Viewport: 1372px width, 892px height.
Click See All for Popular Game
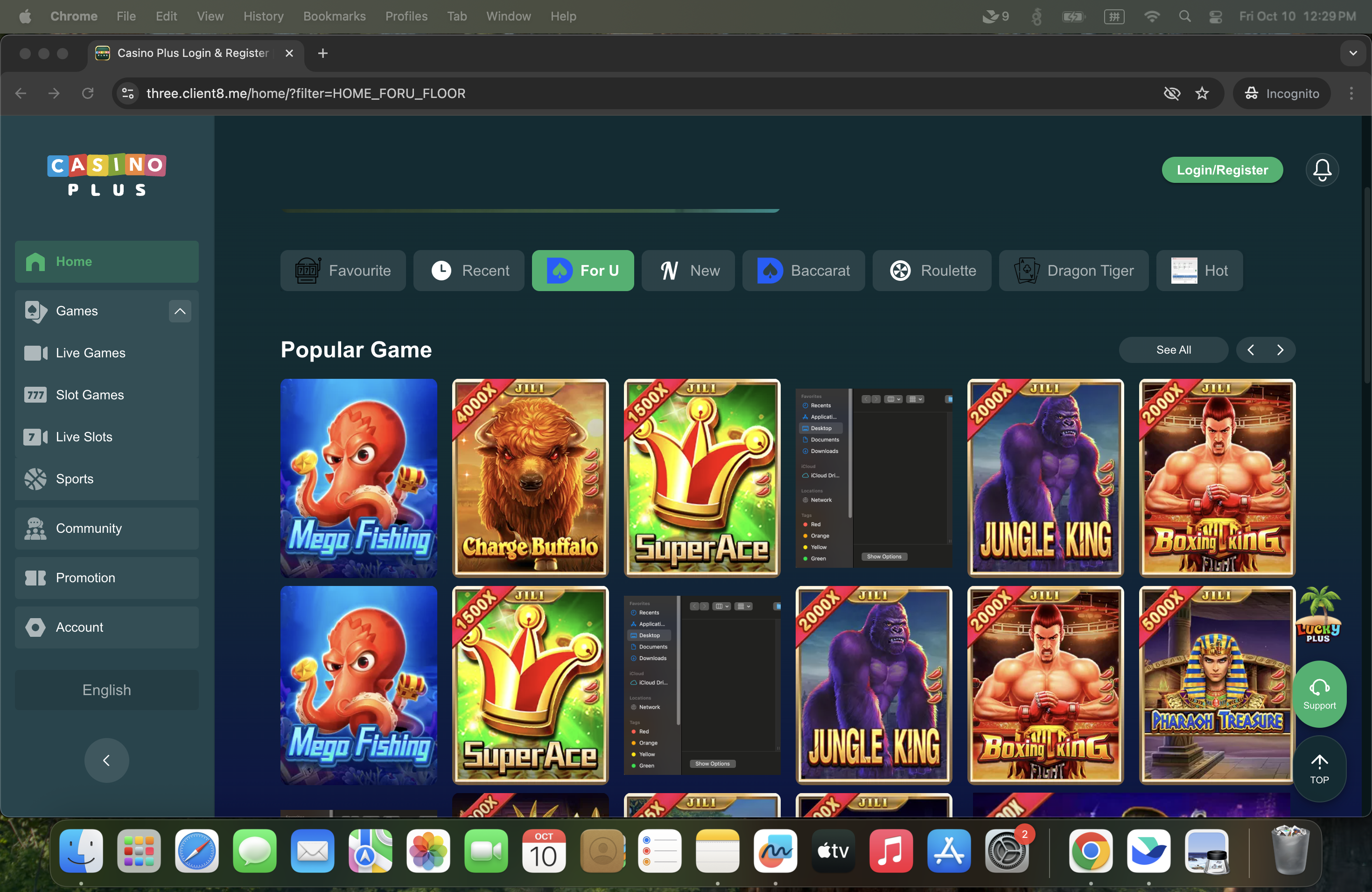pyautogui.click(x=1173, y=350)
